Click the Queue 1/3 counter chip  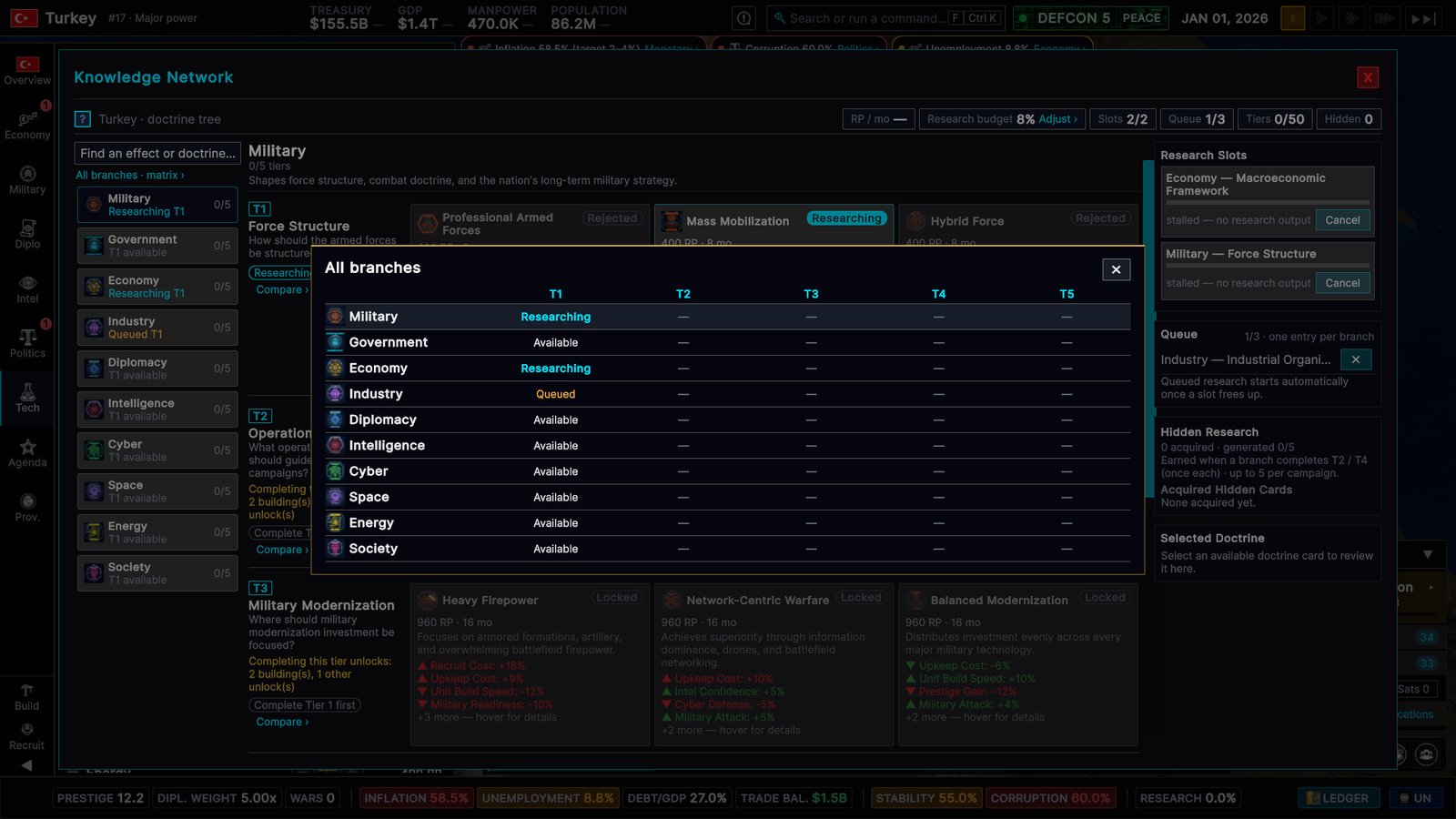1197,119
